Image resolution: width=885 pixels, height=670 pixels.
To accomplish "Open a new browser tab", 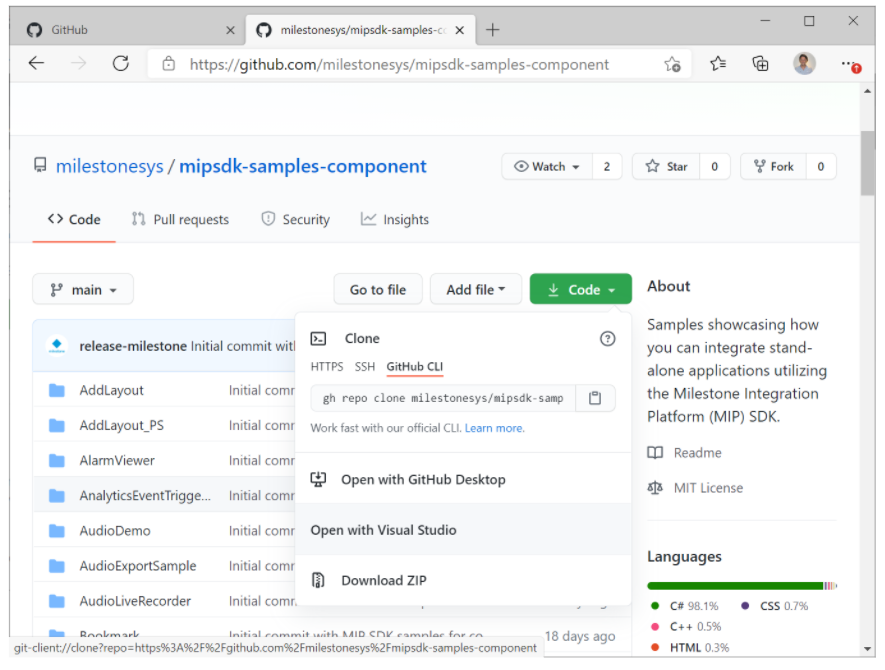I will [x=492, y=30].
